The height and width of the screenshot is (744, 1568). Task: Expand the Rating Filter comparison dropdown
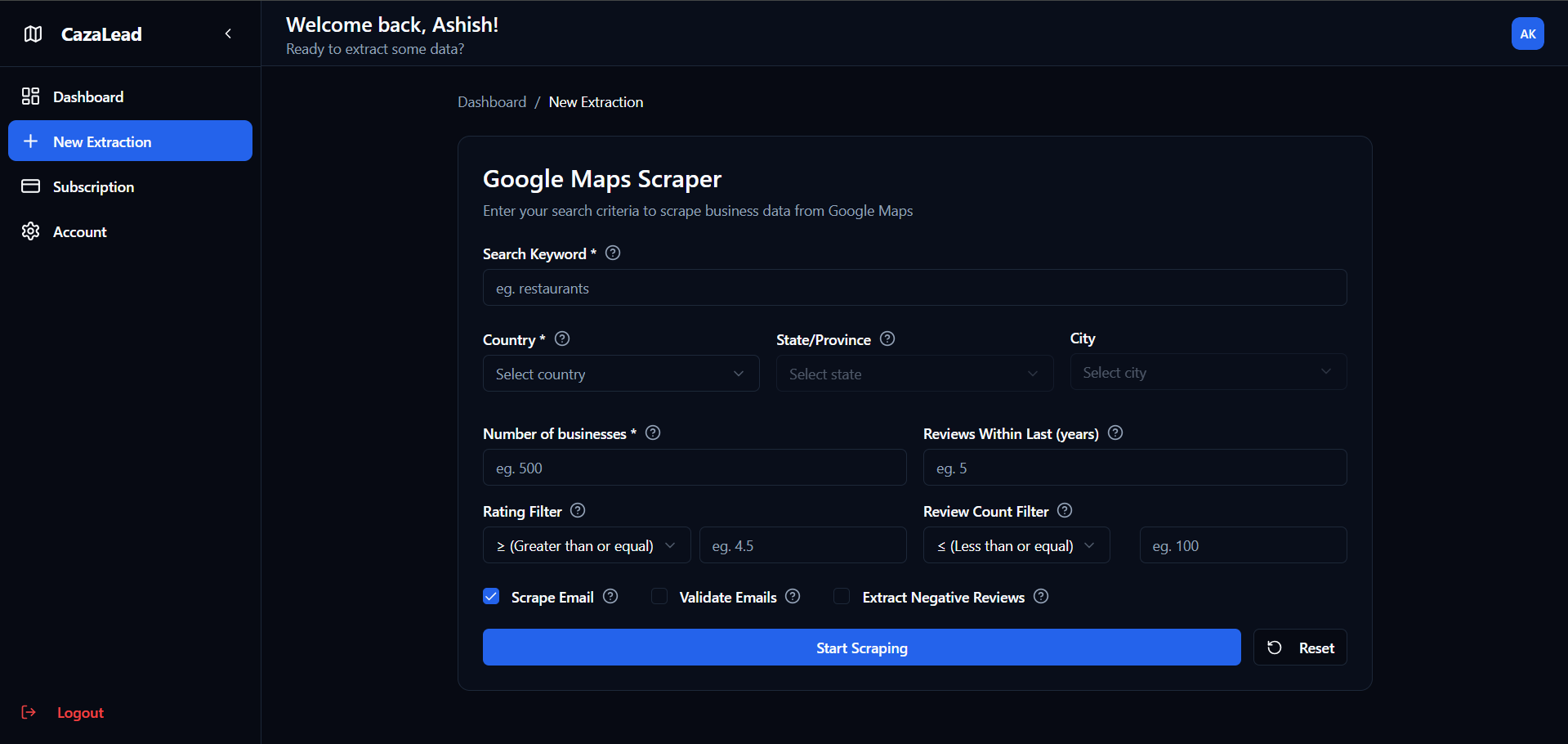tap(586, 545)
